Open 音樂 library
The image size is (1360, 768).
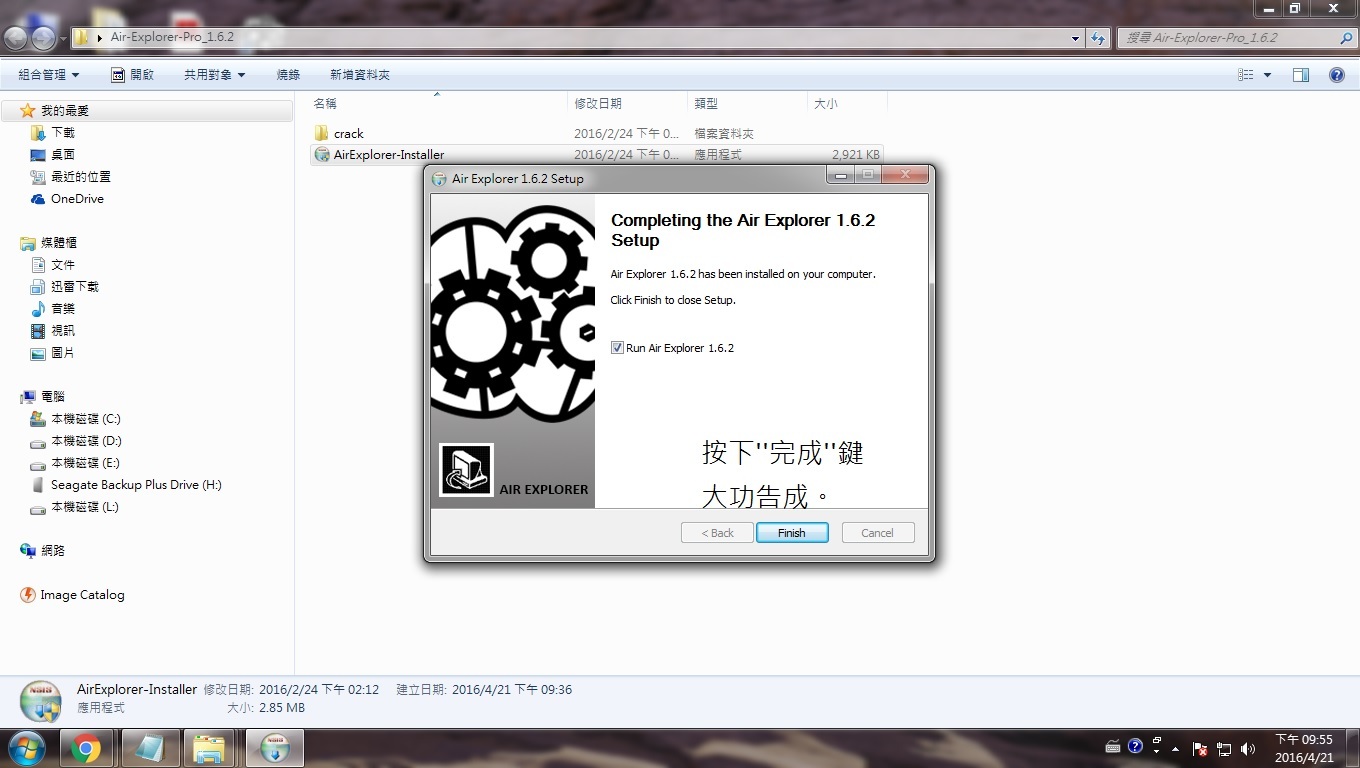[x=63, y=309]
